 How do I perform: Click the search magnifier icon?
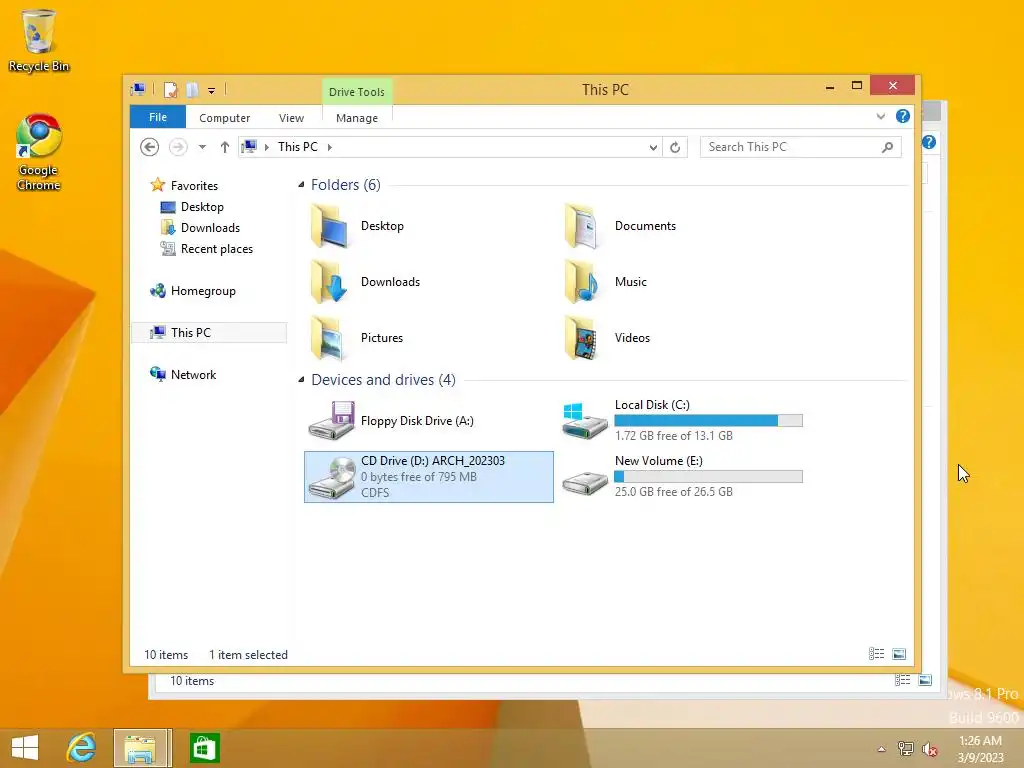pos(887,147)
